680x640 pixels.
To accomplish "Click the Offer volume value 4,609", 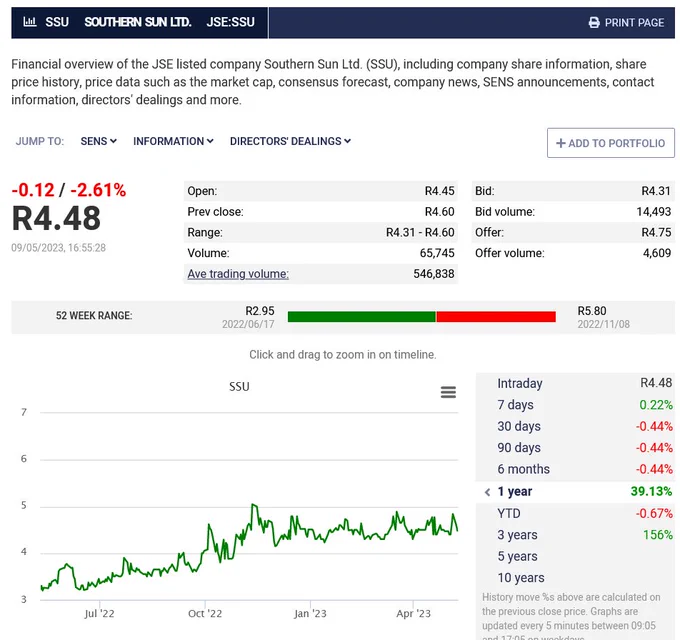I will [x=657, y=253].
